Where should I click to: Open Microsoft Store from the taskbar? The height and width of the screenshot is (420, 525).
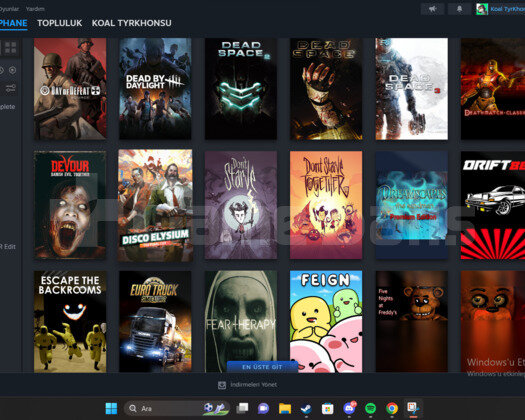pyautogui.click(x=327, y=408)
